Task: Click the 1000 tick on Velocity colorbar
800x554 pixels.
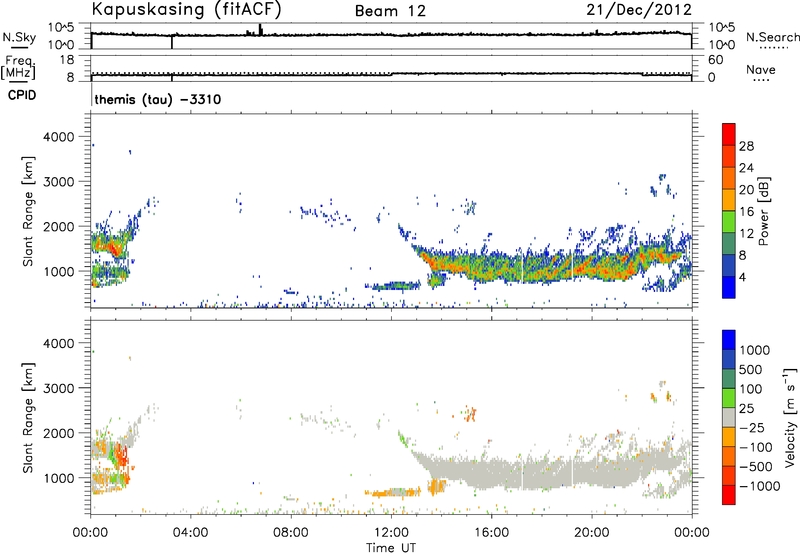Action: pyautogui.click(x=754, y=350)
